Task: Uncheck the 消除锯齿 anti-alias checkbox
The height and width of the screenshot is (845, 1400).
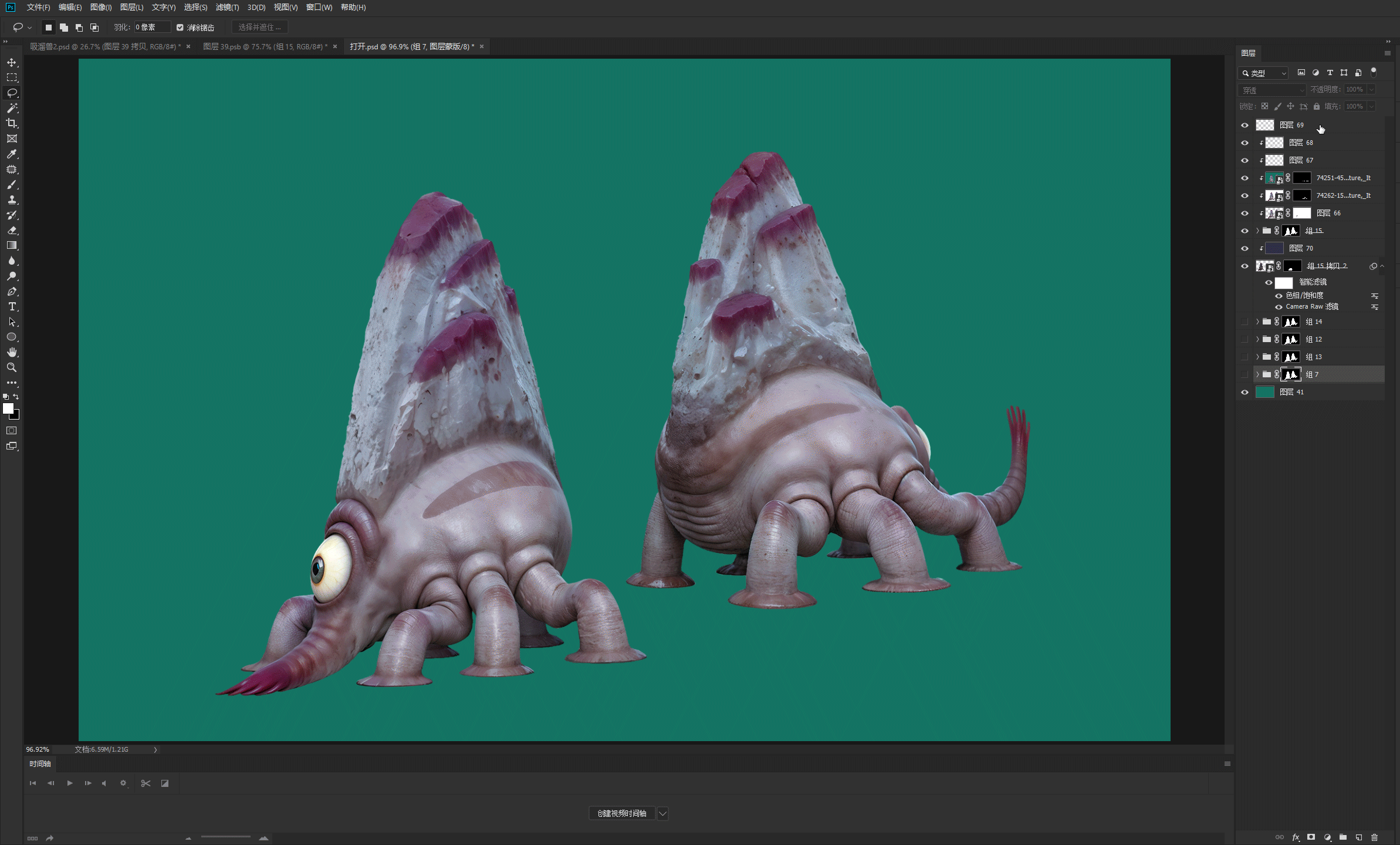Action: click(x=180, y=28)
